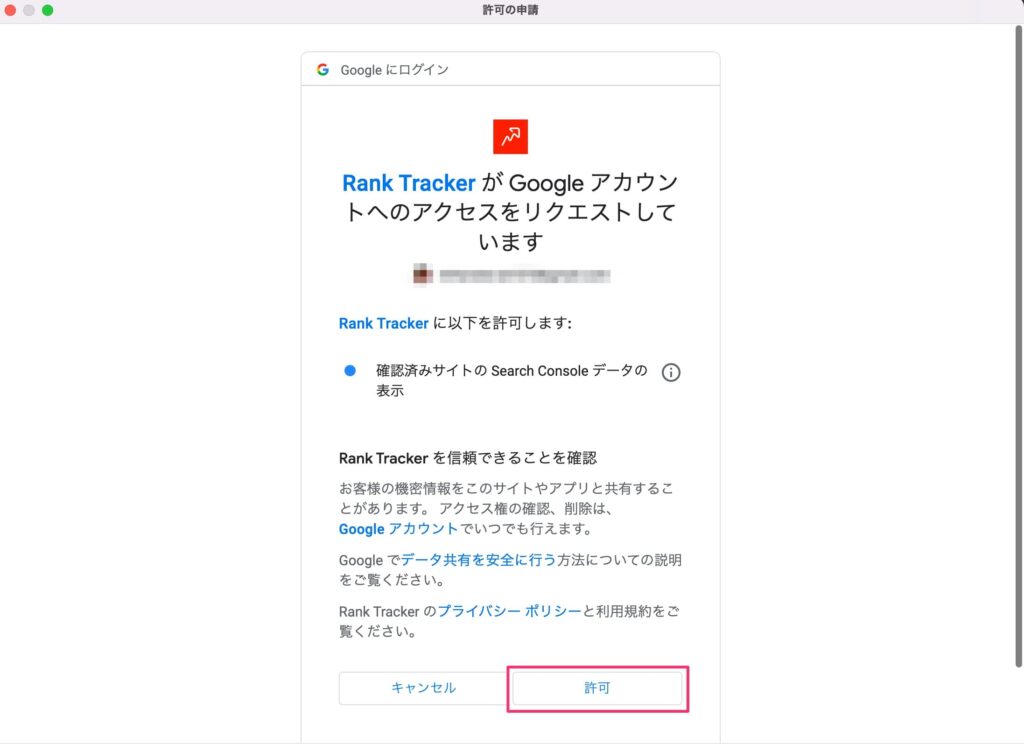
Task: Click the green maximize window button
Action: 48,10
